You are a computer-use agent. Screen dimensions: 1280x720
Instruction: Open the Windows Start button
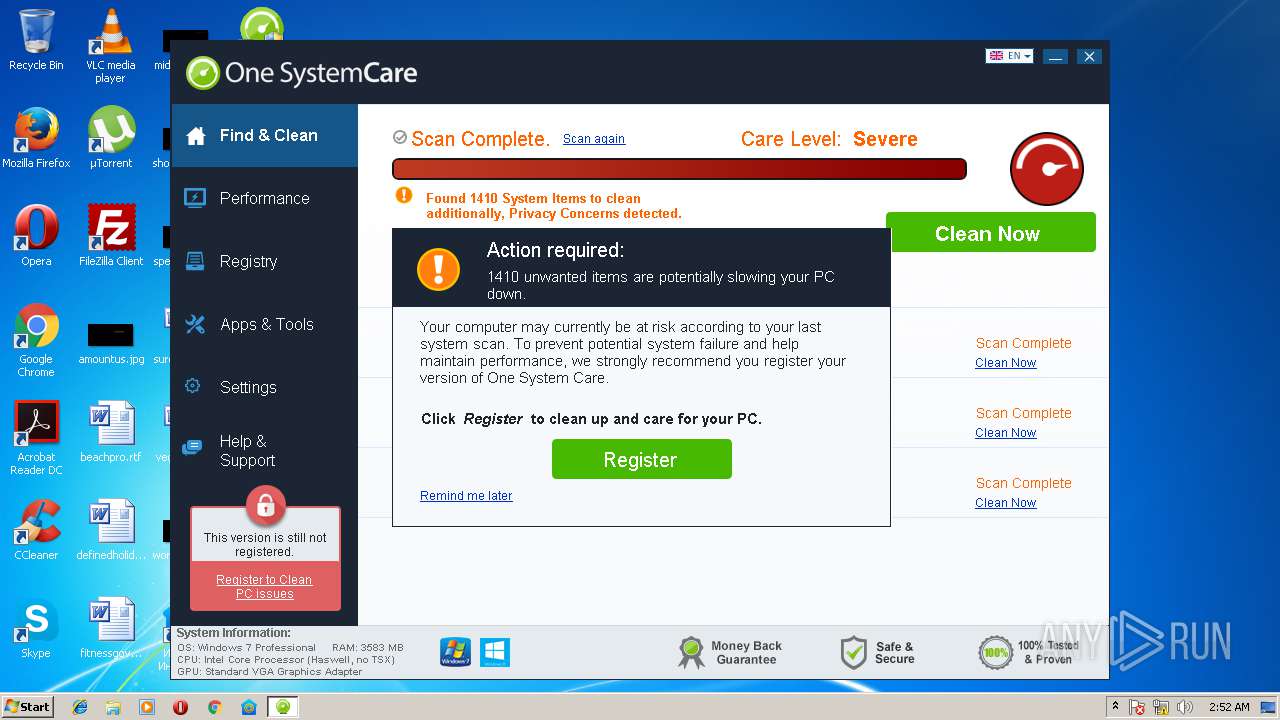point(27,706)
